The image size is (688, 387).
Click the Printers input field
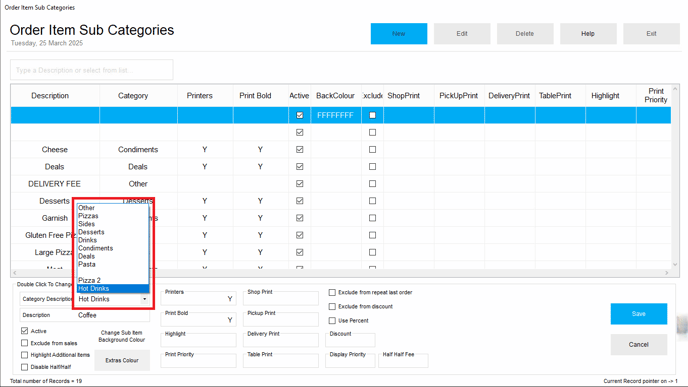pyautogui.click(x=198, y=299)
